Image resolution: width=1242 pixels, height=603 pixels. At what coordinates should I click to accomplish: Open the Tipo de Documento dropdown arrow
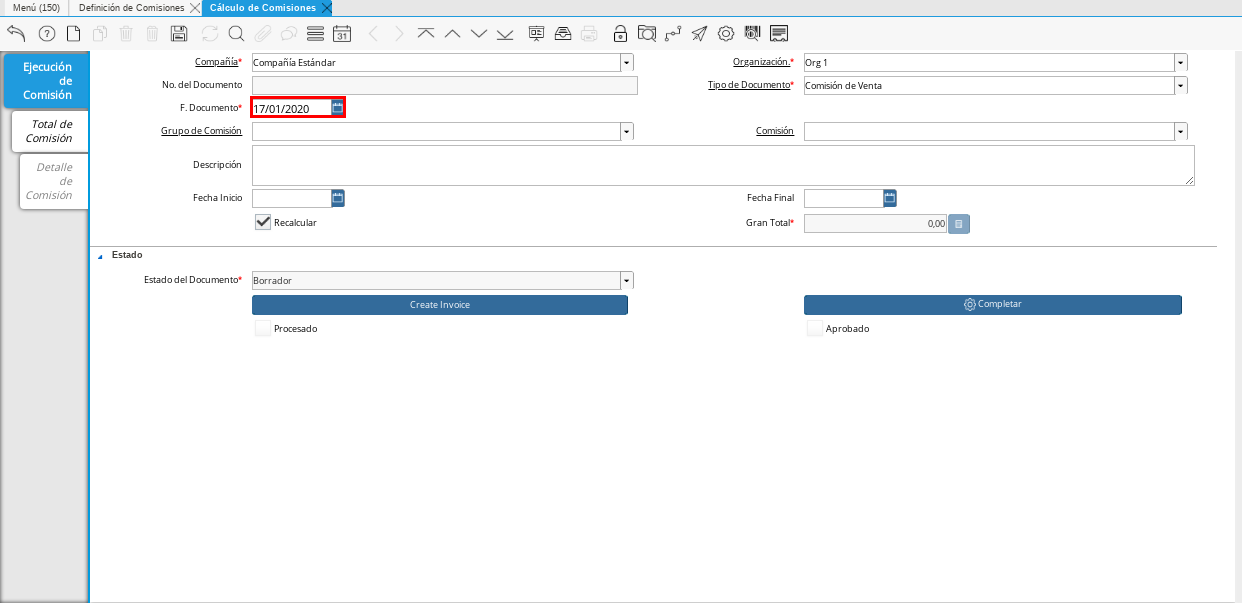click(x=1181, y=85)
